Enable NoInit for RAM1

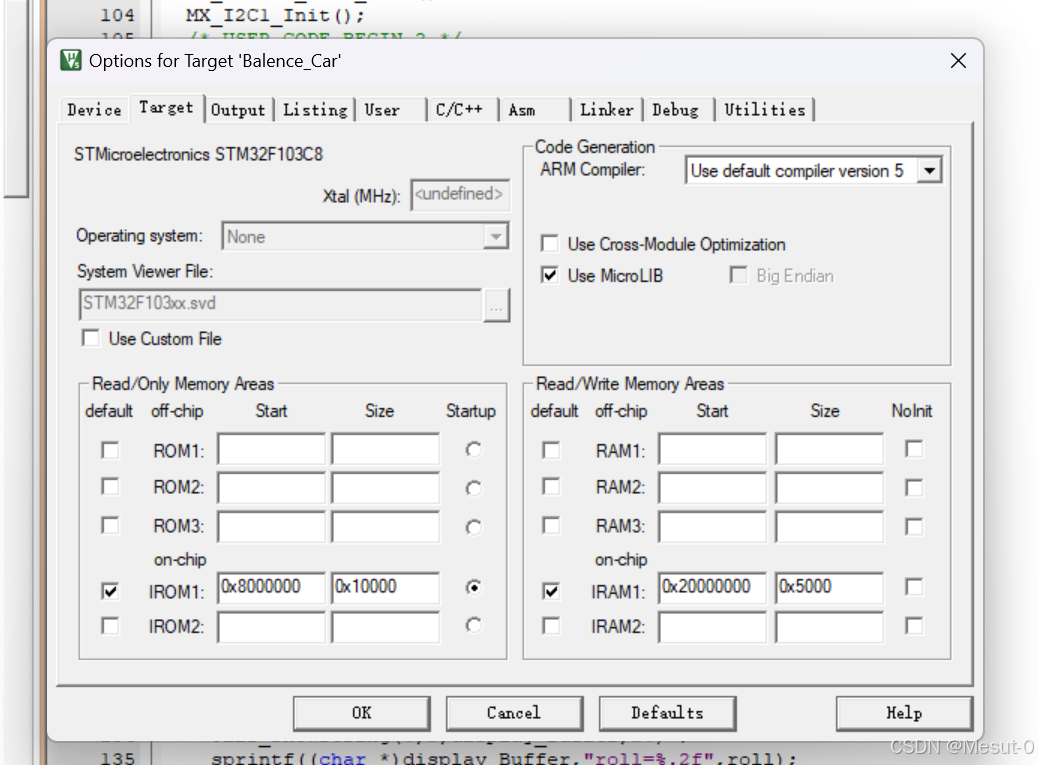click(x=914, y=449)
